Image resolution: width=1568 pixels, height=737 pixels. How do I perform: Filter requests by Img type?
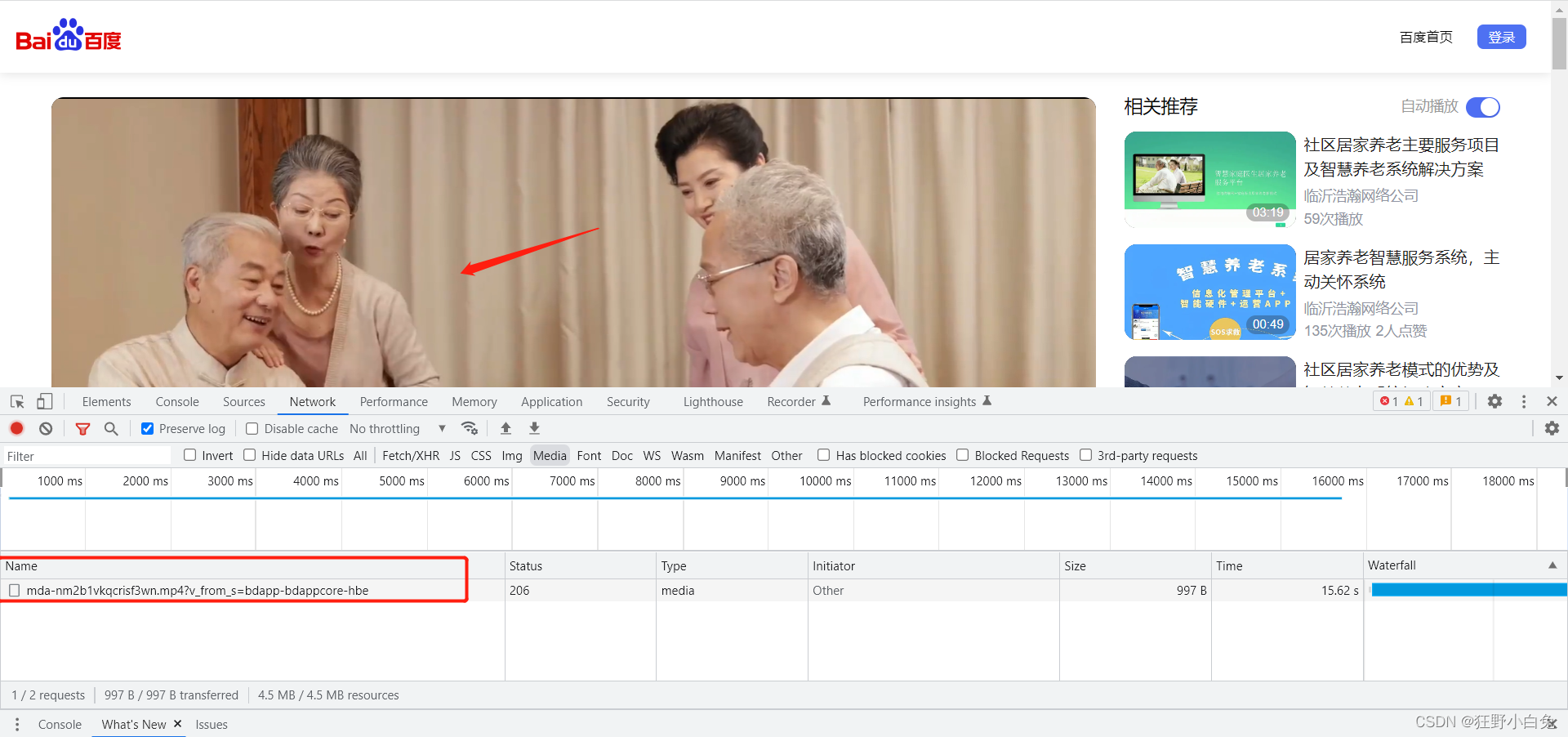tap(512, 455)
